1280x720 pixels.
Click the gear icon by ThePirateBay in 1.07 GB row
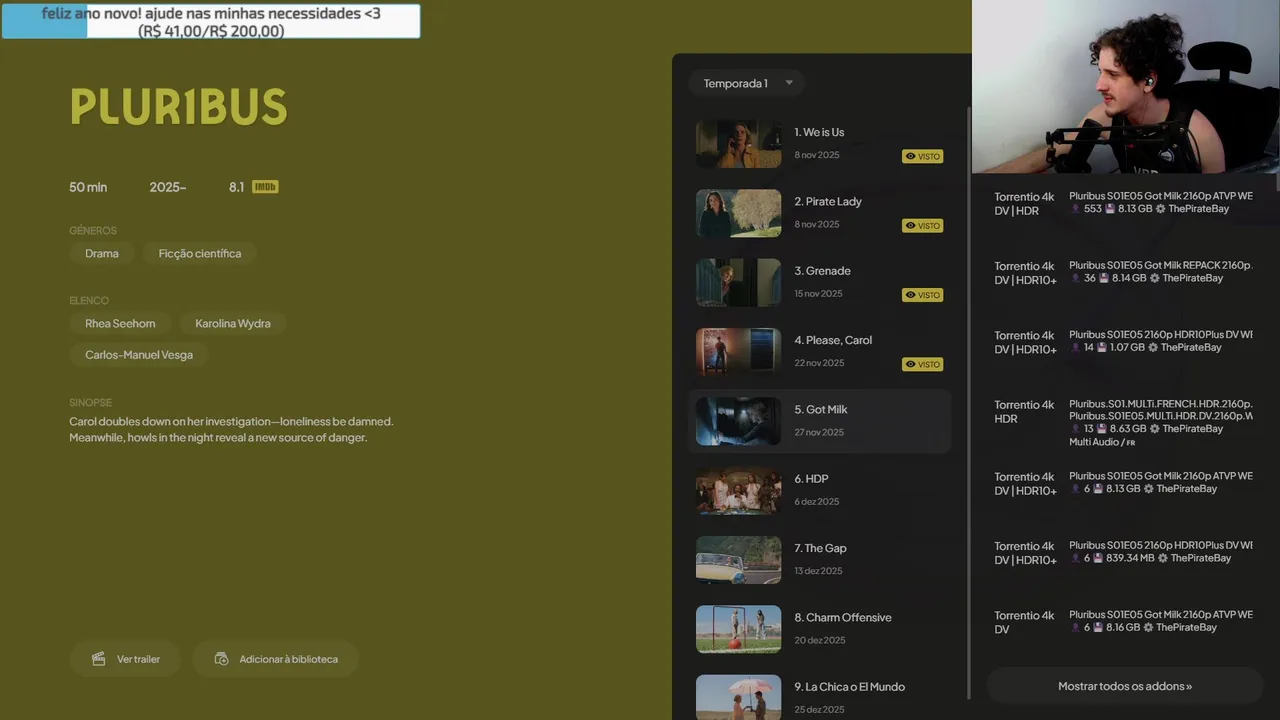pyautogui.click(x=1153, y=347)
